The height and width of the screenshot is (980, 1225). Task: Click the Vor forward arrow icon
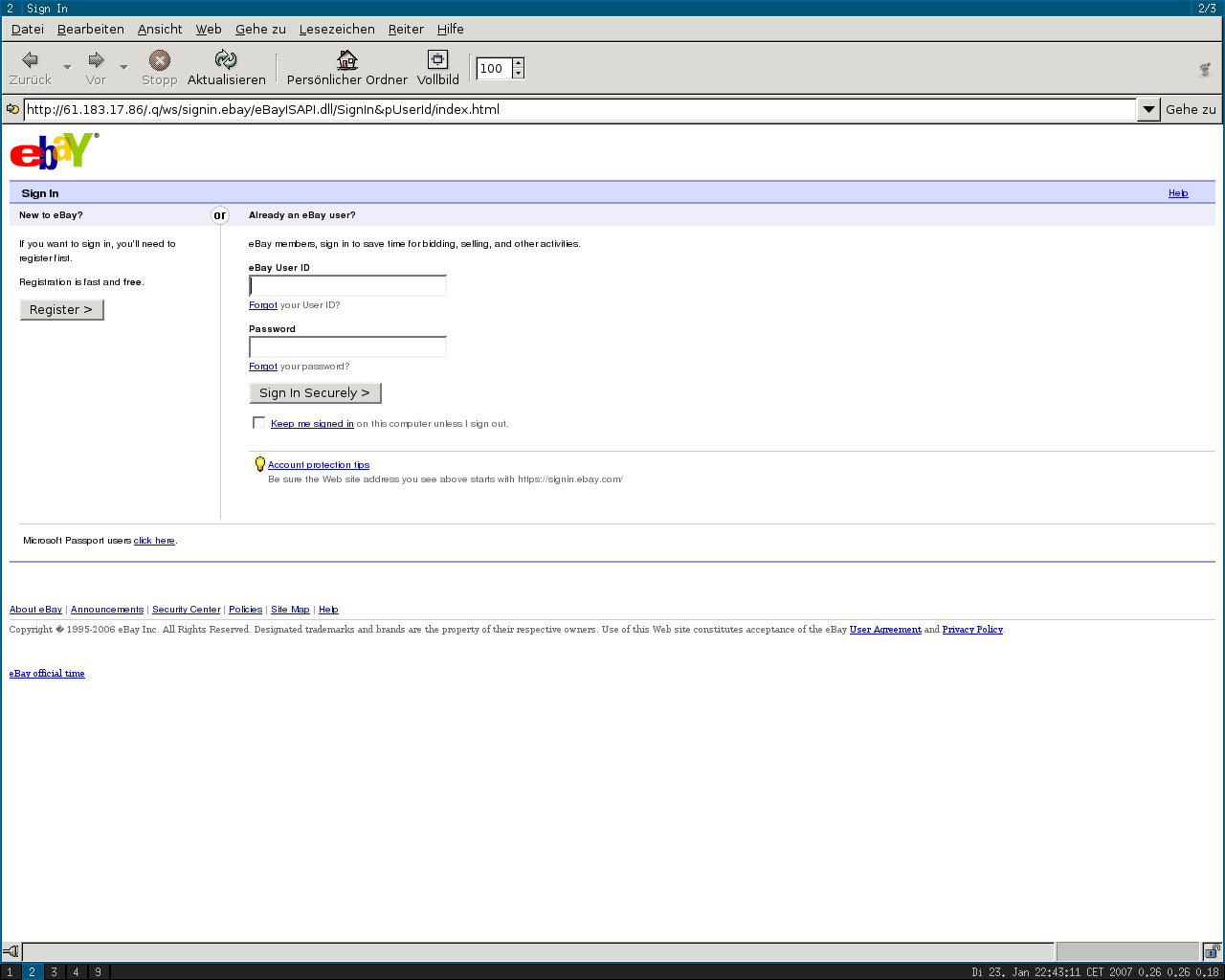coord(96,60)
